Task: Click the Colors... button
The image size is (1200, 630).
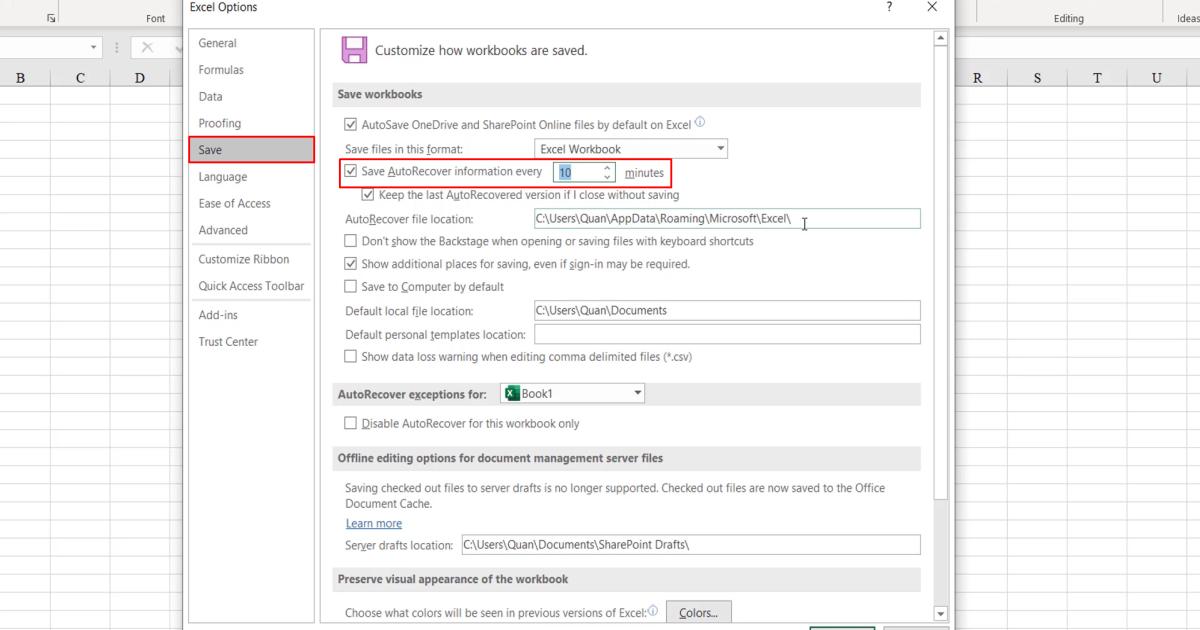Action: pyautogui.click(x=698, y=612)
